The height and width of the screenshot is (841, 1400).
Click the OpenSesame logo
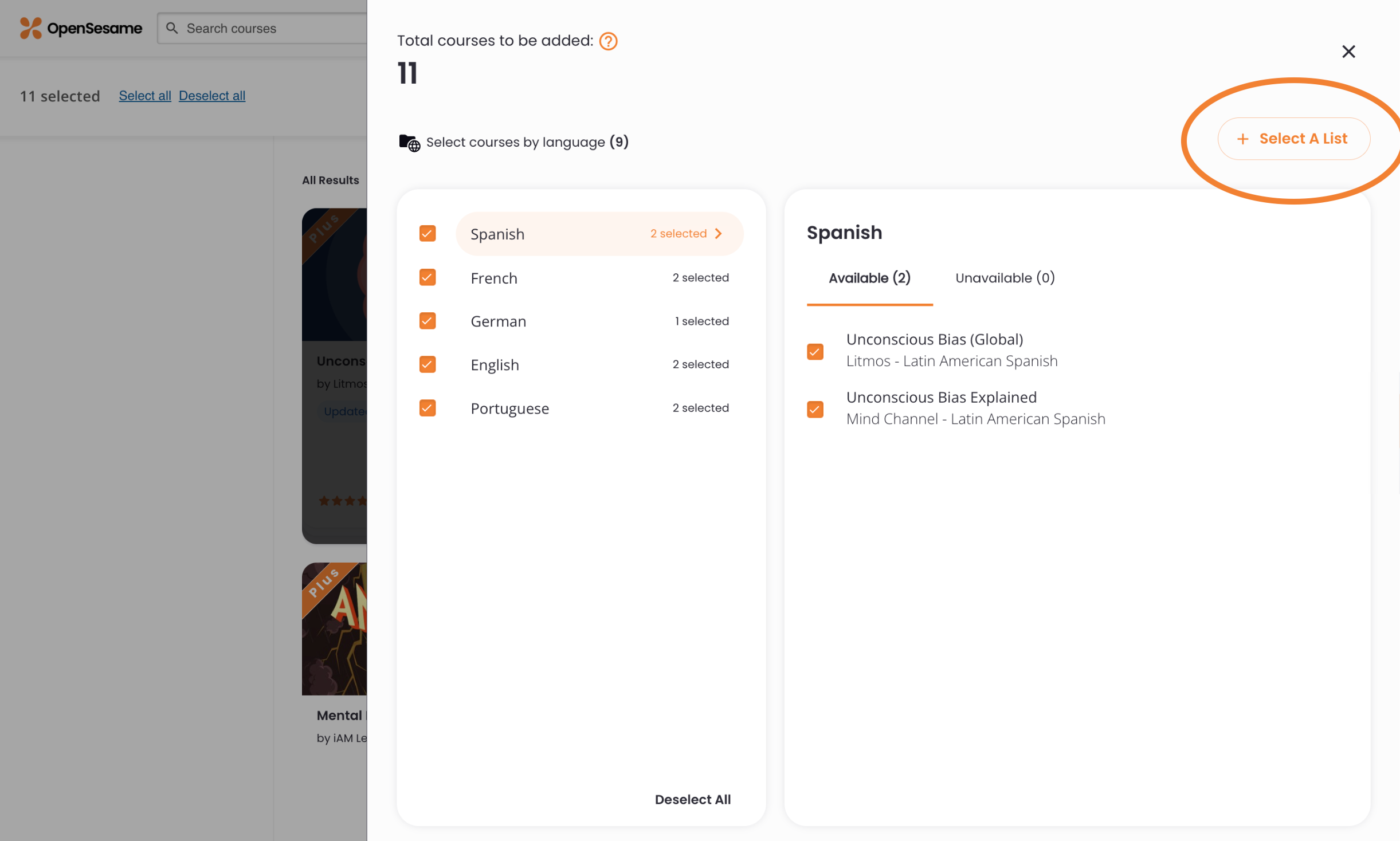pyautogui.click(x=80, y=27)
